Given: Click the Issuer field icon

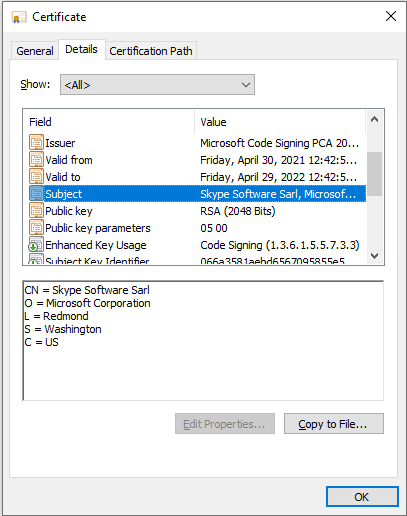Looking at the screenshot, I should tap(36, 143).
